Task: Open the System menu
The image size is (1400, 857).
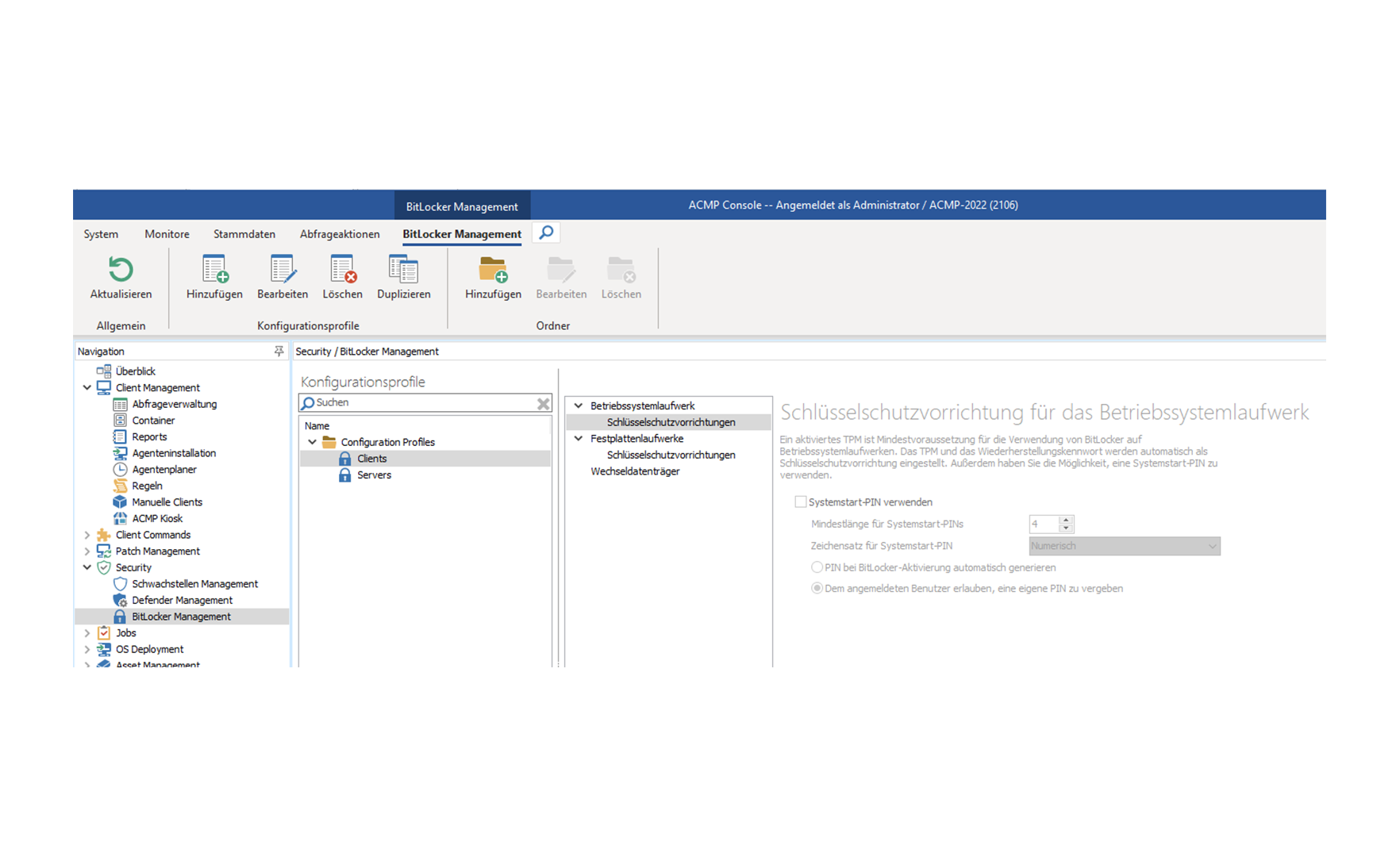Action: [101, 234]
